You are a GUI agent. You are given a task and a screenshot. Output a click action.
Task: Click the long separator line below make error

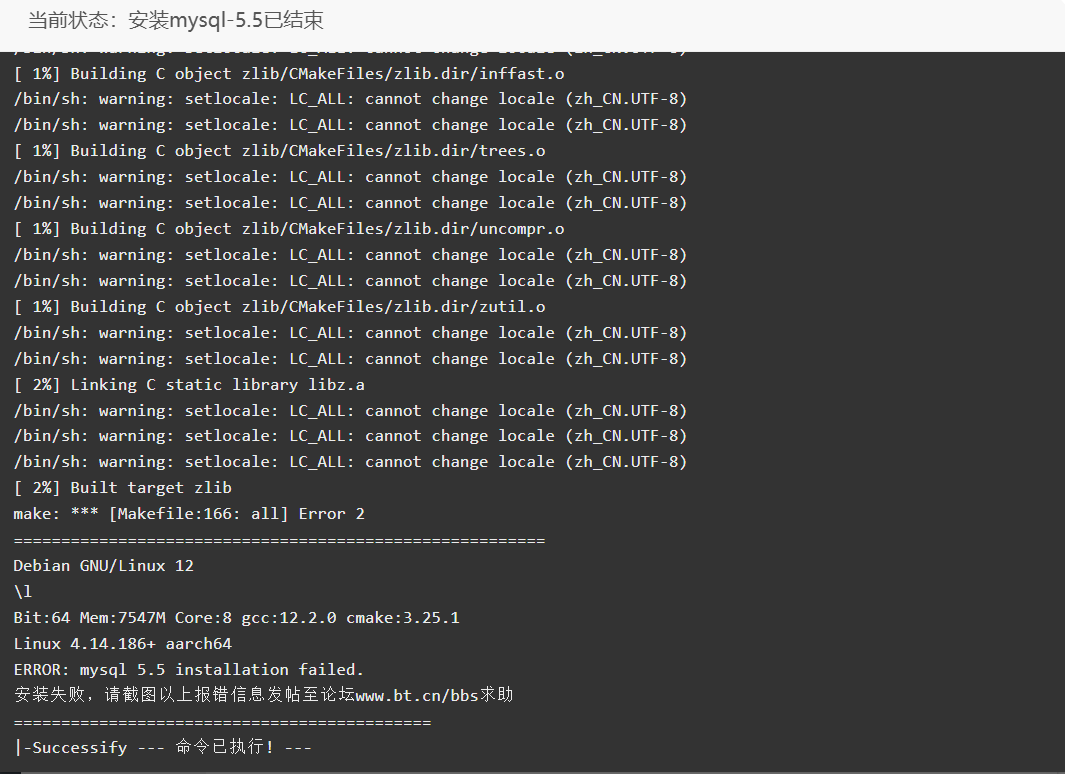(279, 540)
